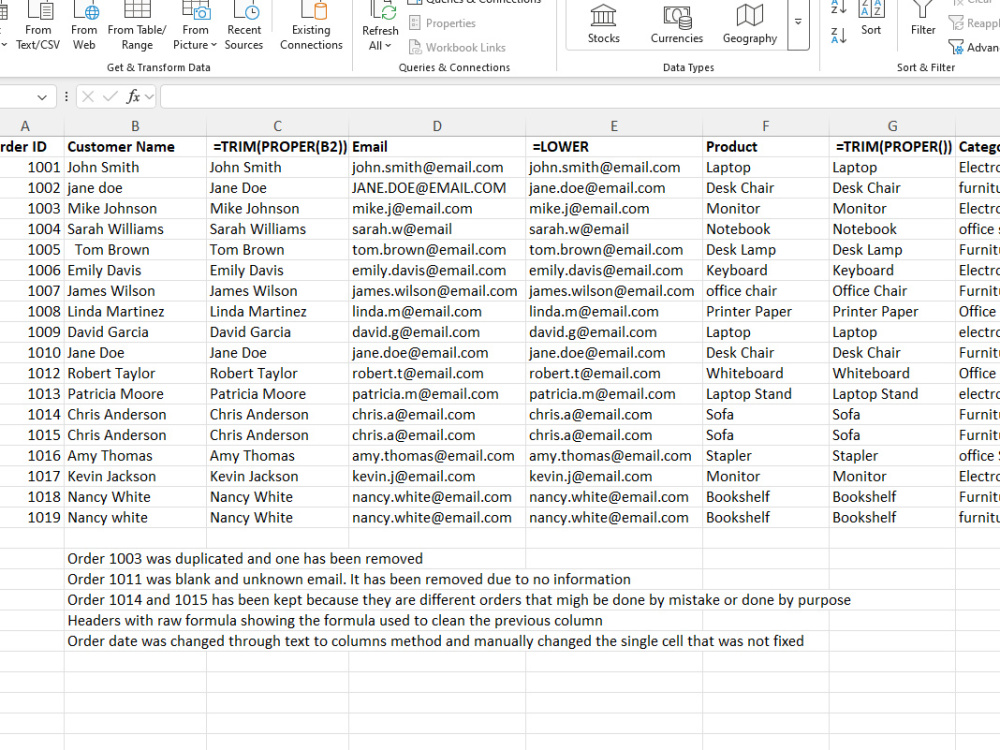The image size is (1000, 750).
Task: Click cell with sarah.w@email in column D
Action: [x=437, y=229]
